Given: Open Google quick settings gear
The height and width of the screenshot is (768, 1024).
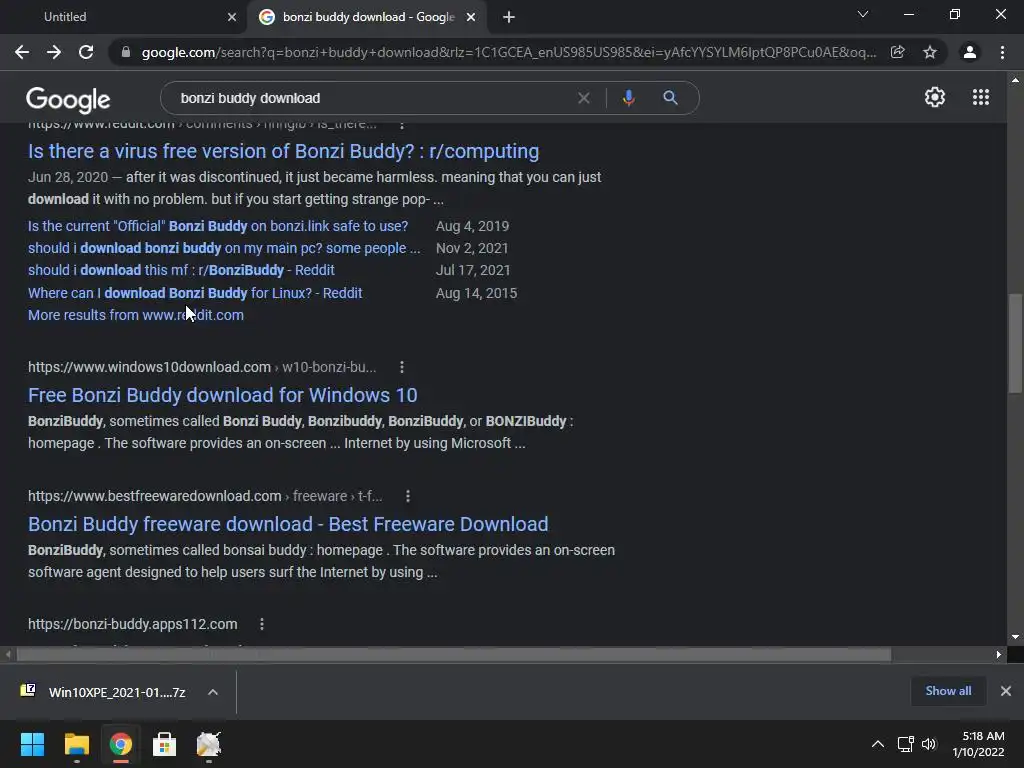Looking at the screenshot, I should 935,97.
